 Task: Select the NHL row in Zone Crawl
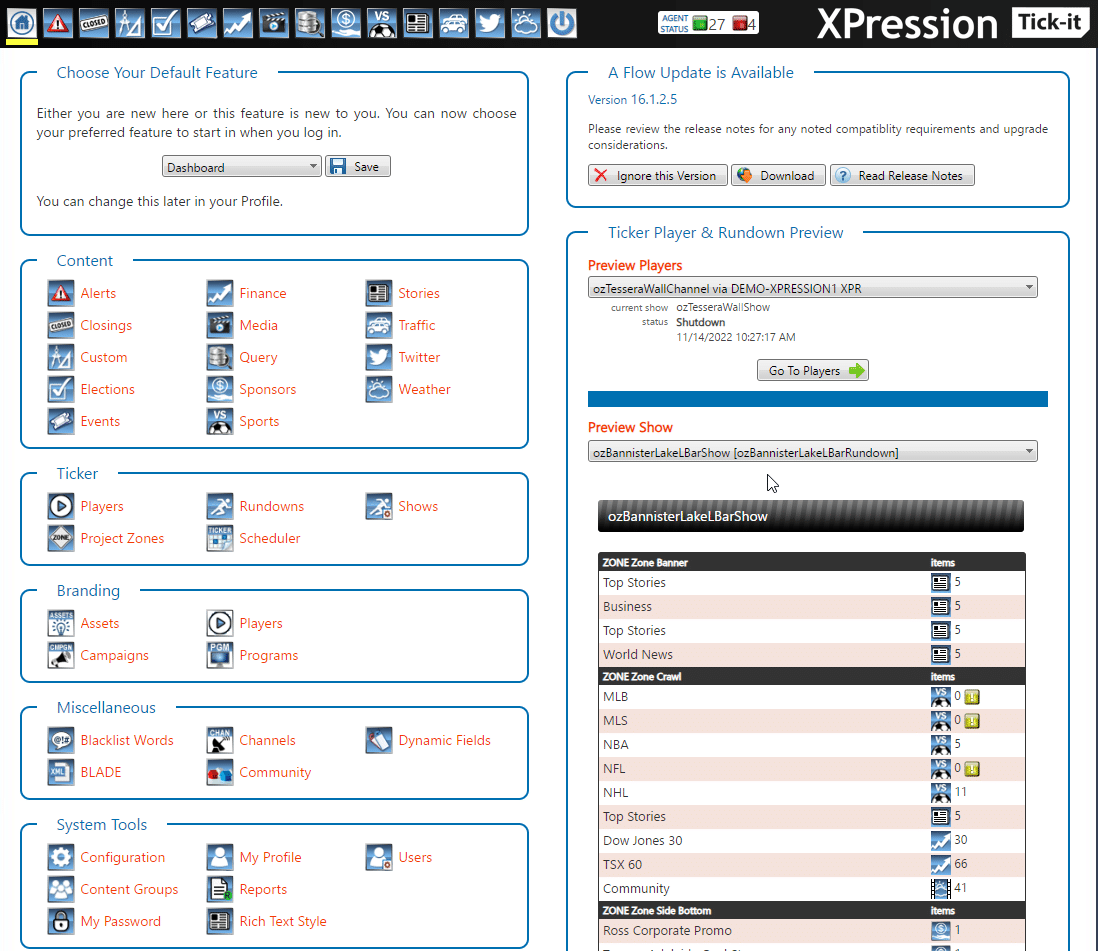[812, 793]
